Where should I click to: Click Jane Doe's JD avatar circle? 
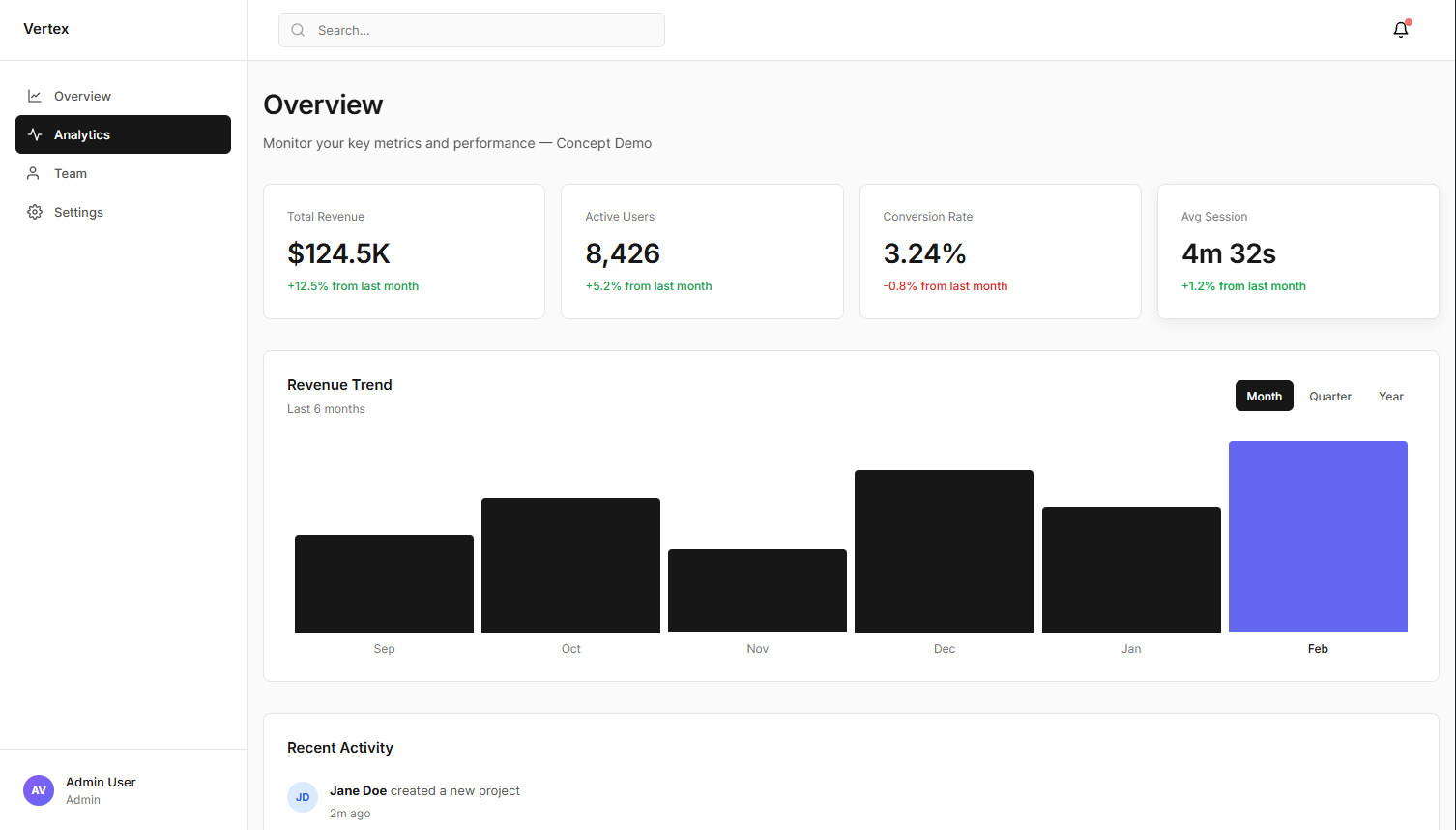click(303, 797)
